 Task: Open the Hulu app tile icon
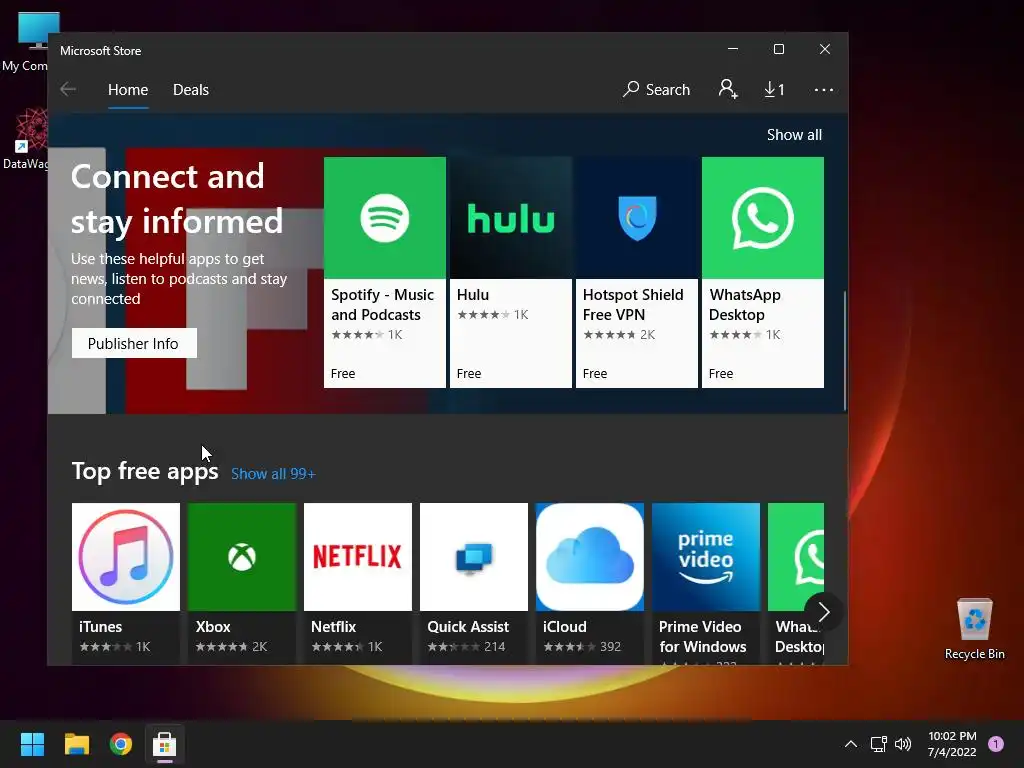click(x=511, y=217)
